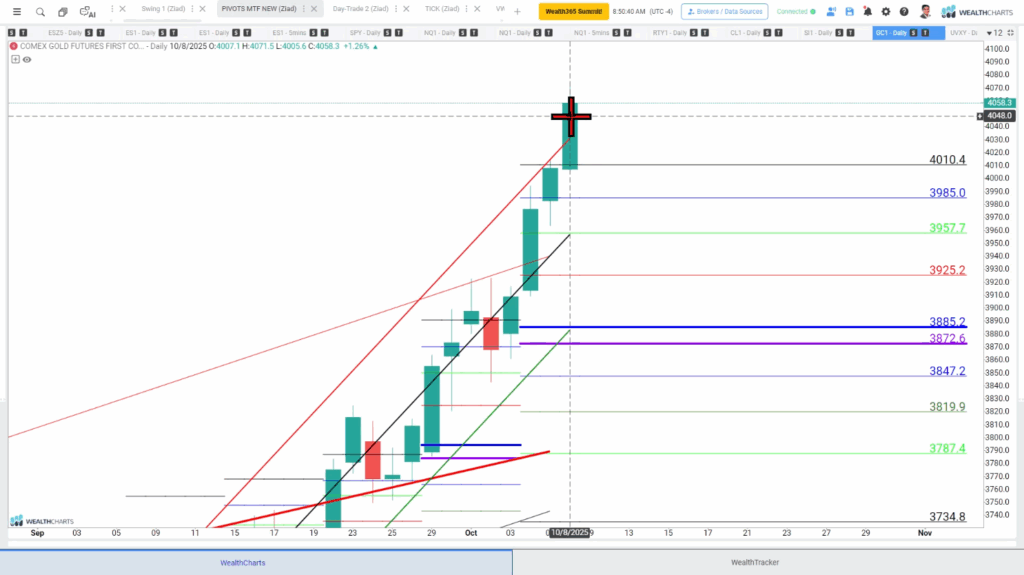Toggle chart visibility eye icon
This screenshot has width=1024, height=575.
click(27, 59)
